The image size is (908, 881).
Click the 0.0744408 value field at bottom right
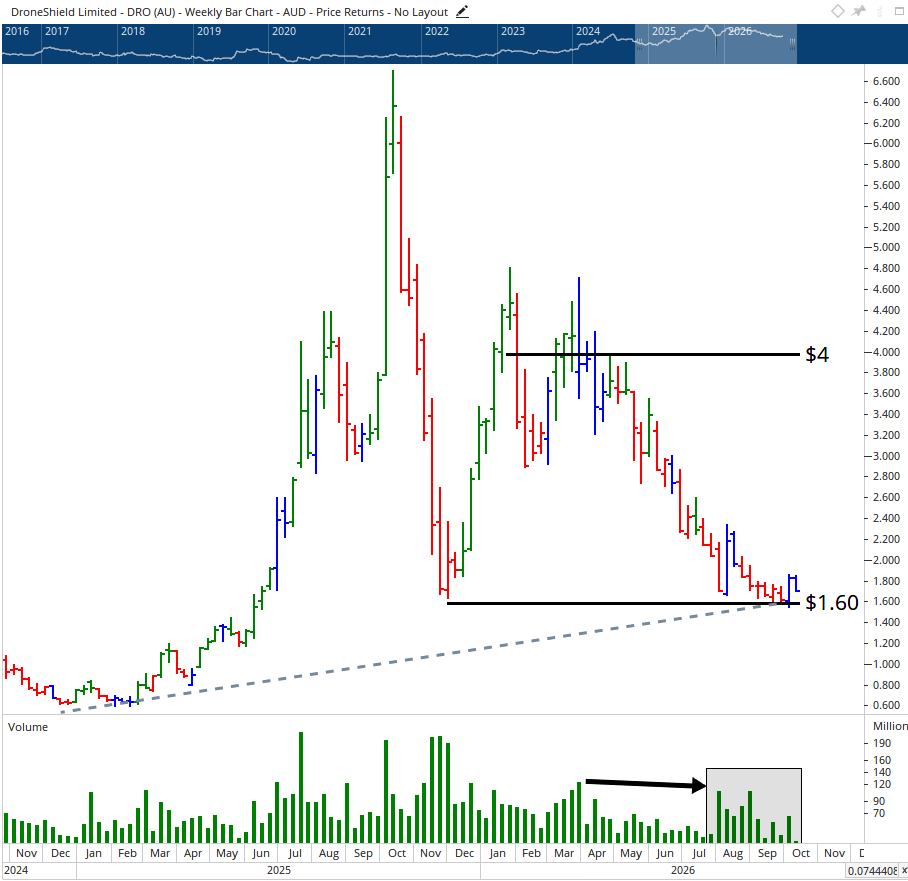873,871
